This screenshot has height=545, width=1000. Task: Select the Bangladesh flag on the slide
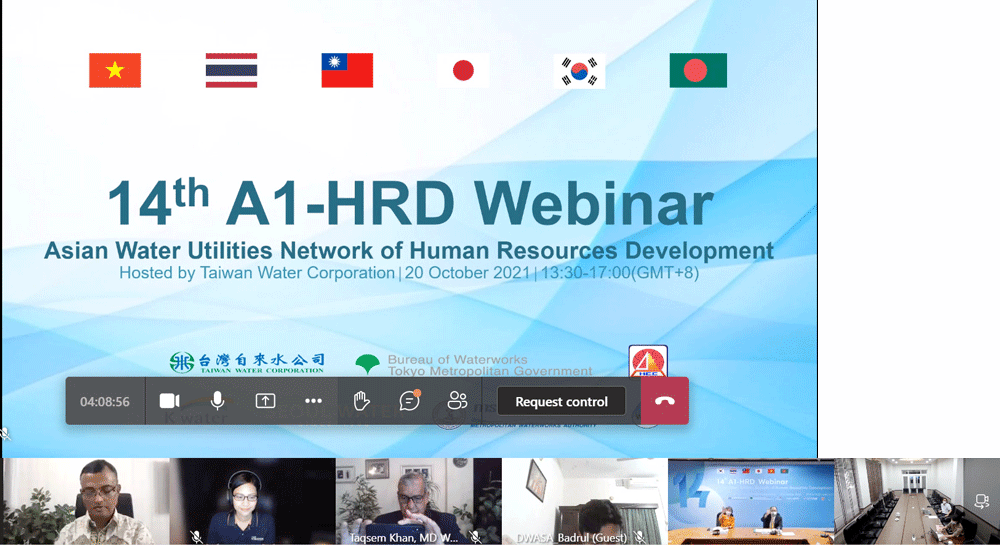tap(698, 70)
